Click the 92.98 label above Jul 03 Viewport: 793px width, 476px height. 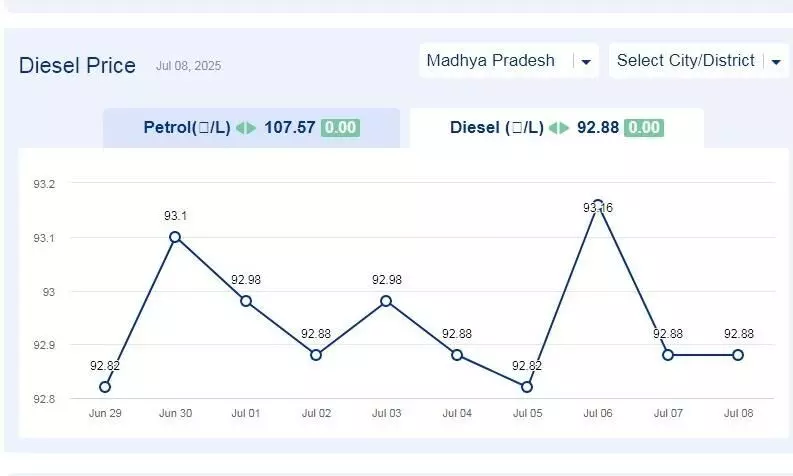(x=387, y=280)
